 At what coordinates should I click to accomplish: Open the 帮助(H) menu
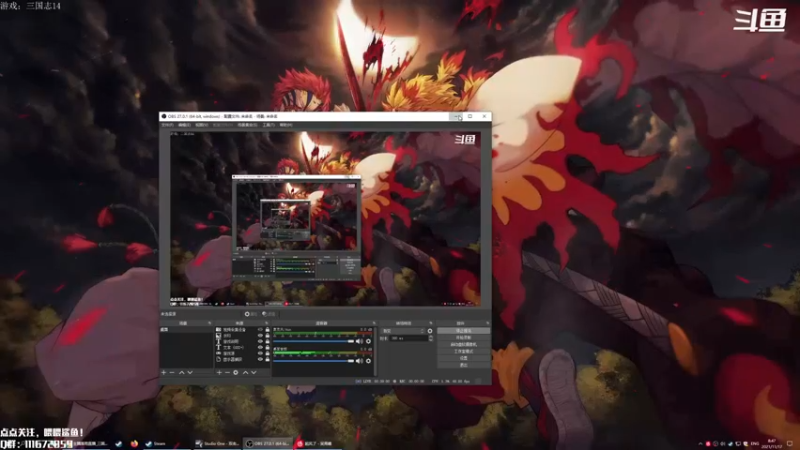tap(286, 124)
